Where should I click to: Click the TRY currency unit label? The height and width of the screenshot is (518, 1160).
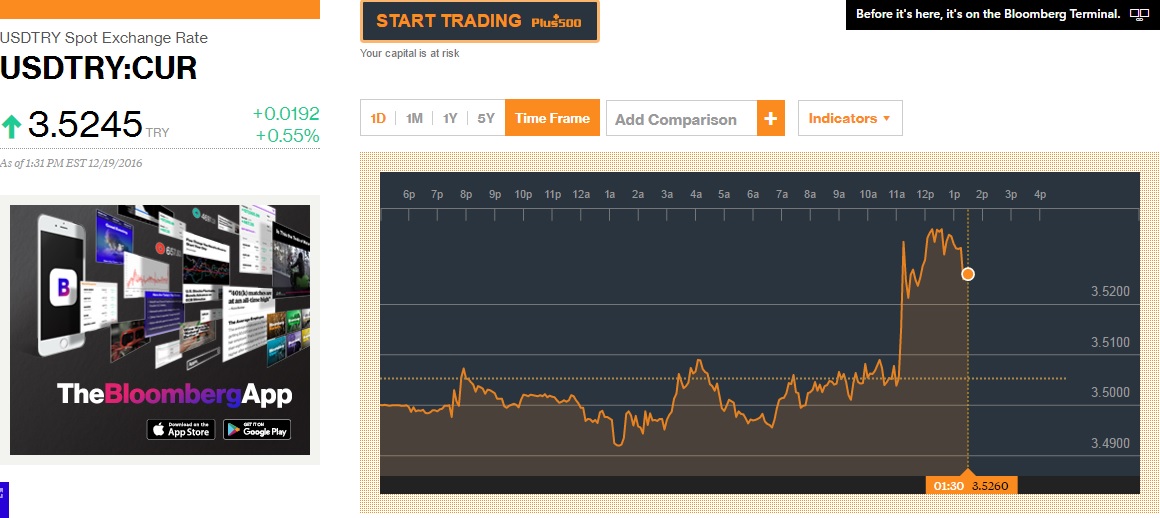pos(158,133)
